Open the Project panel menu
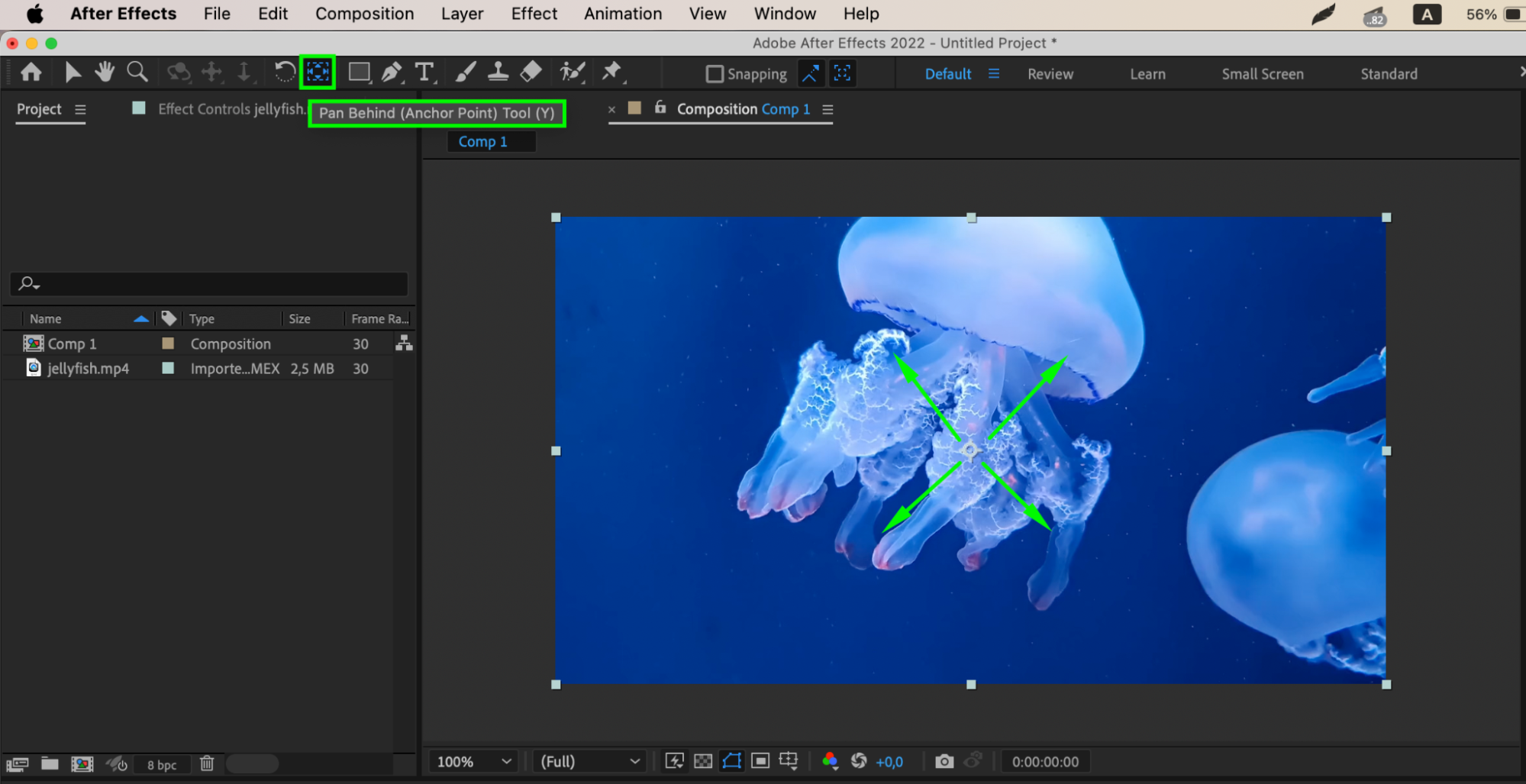 (x=80, y=110)
